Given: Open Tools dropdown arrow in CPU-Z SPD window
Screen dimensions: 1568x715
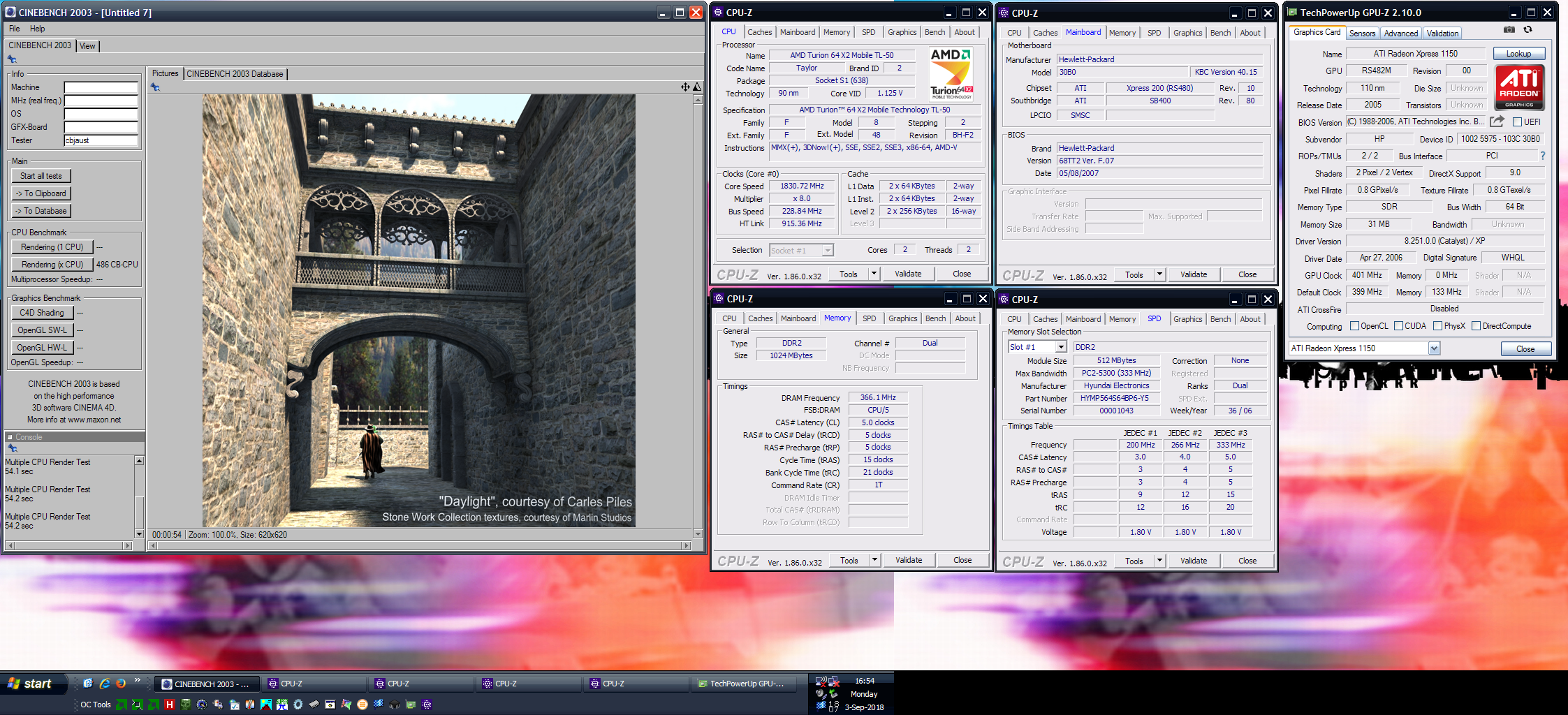Looking at the screenshot, I should click(1159, 561).
